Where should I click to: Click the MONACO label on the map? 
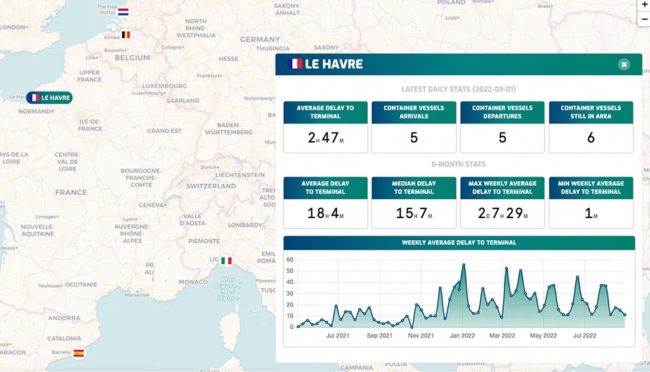tap(193, 282)
